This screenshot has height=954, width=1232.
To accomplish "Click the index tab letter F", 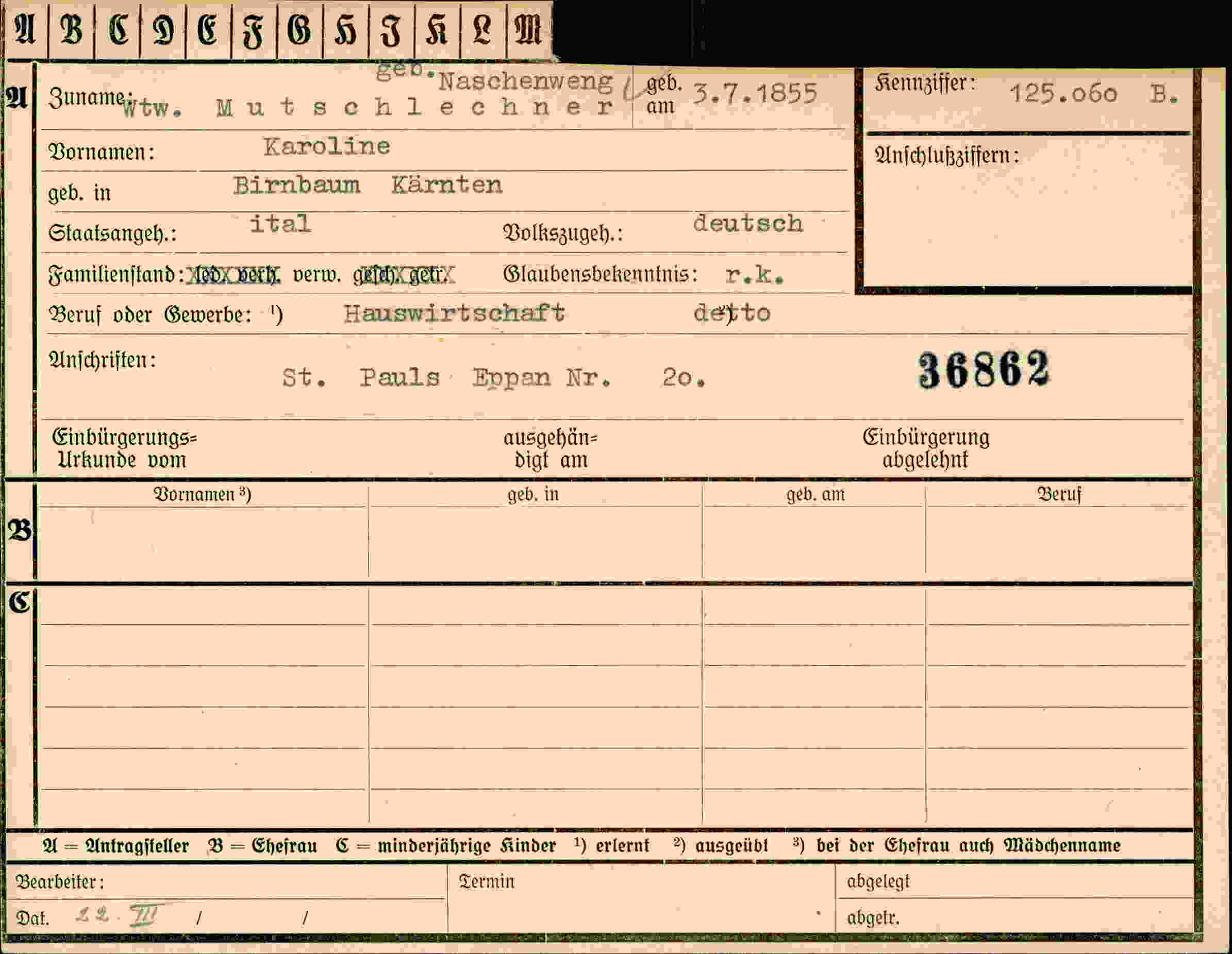I will tap(253, 31).
